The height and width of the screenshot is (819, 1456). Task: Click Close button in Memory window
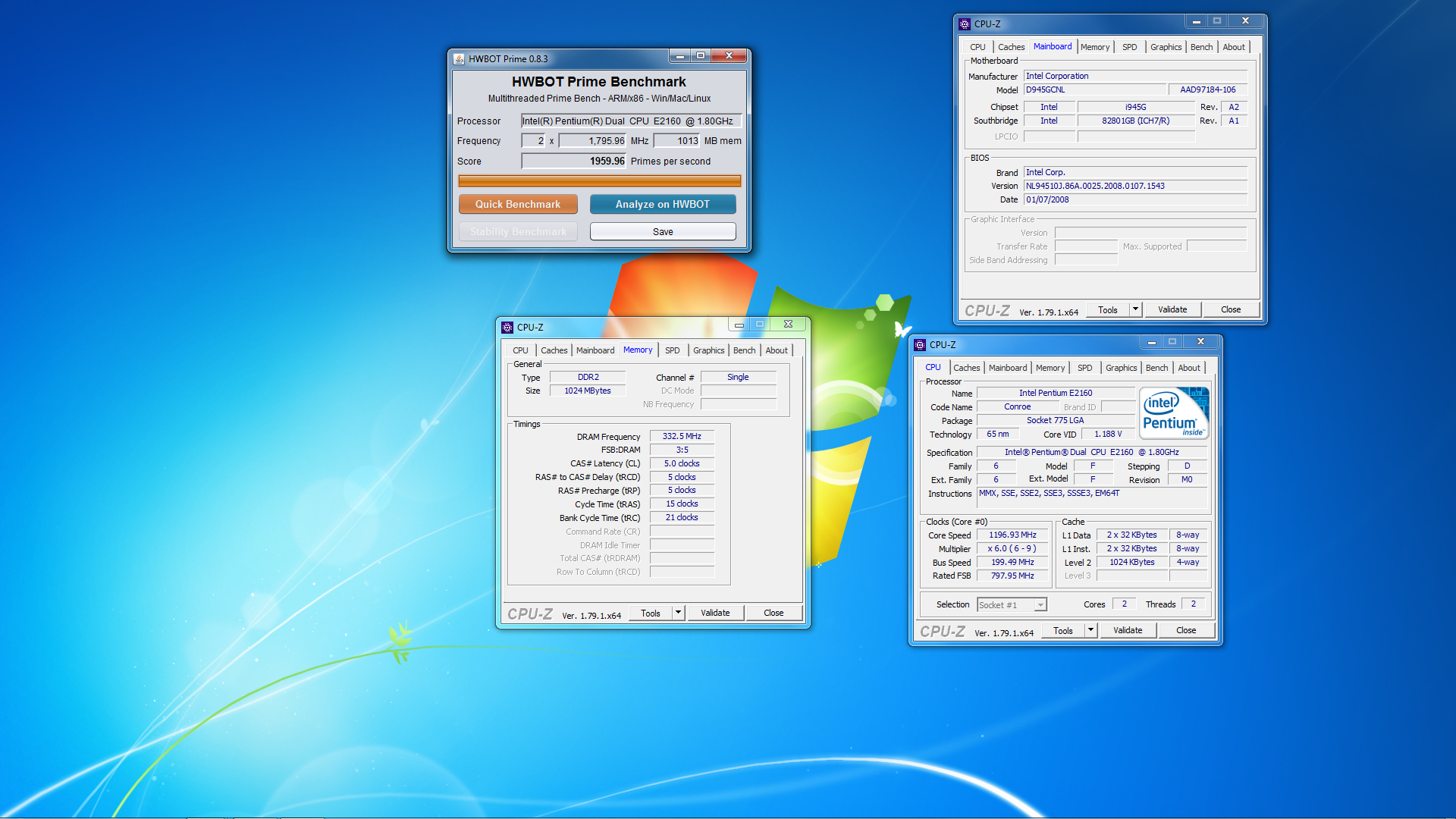click(773, 613)
